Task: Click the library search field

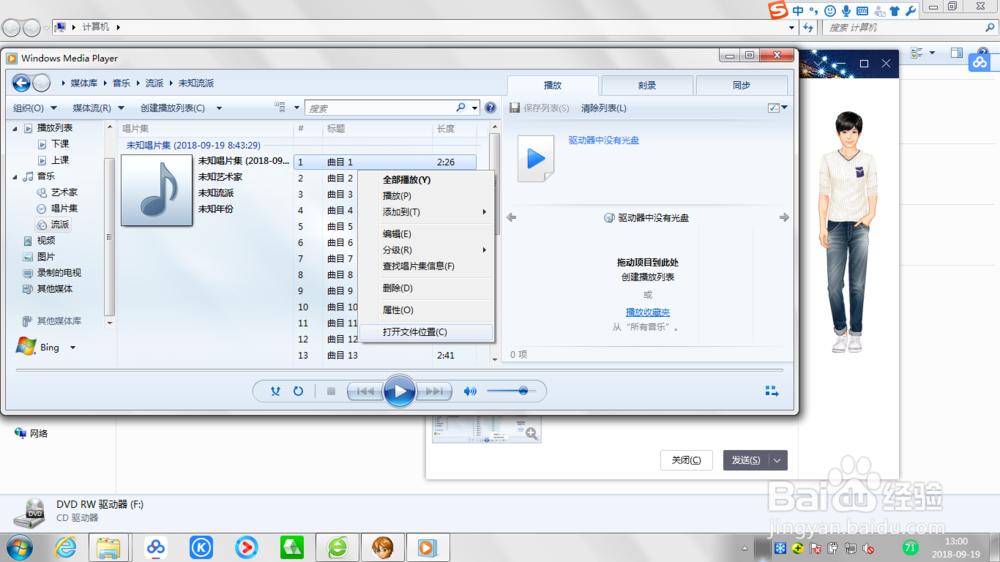Action: click(381, 108)
